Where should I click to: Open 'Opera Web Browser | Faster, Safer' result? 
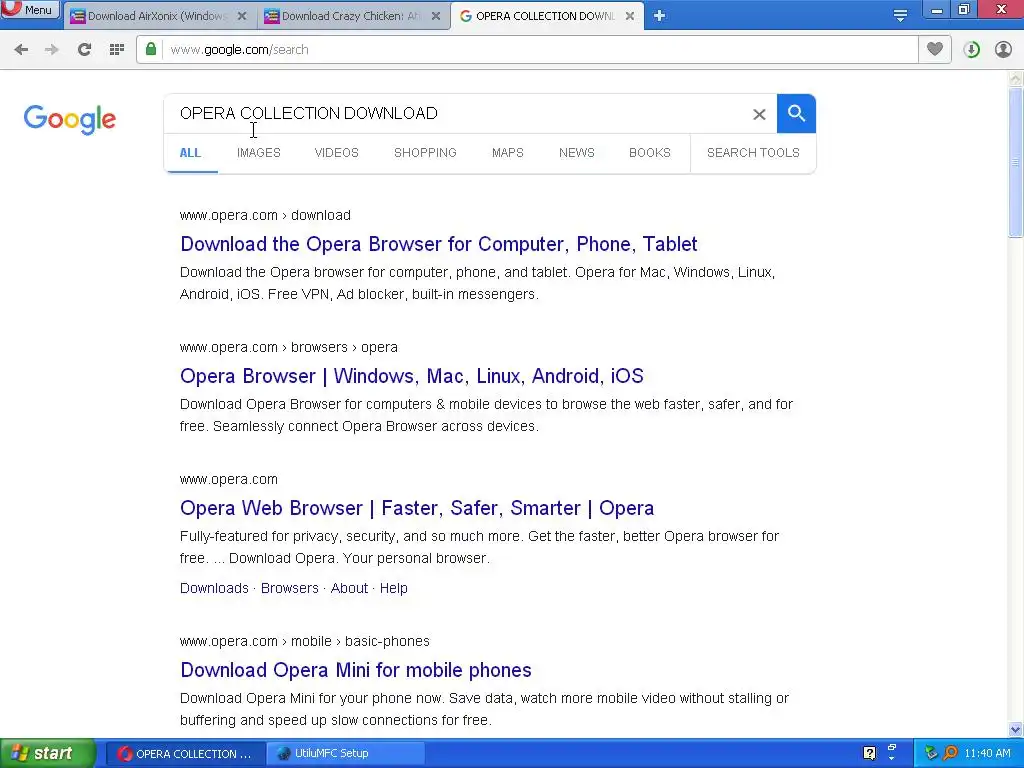(417, 508)
